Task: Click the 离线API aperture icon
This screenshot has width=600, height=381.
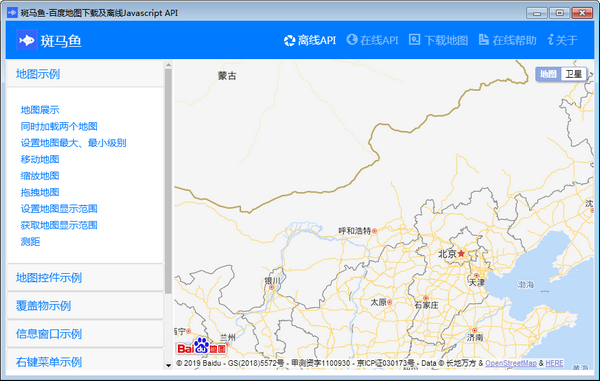Action: pyautogui.click(x=289, y=40)
